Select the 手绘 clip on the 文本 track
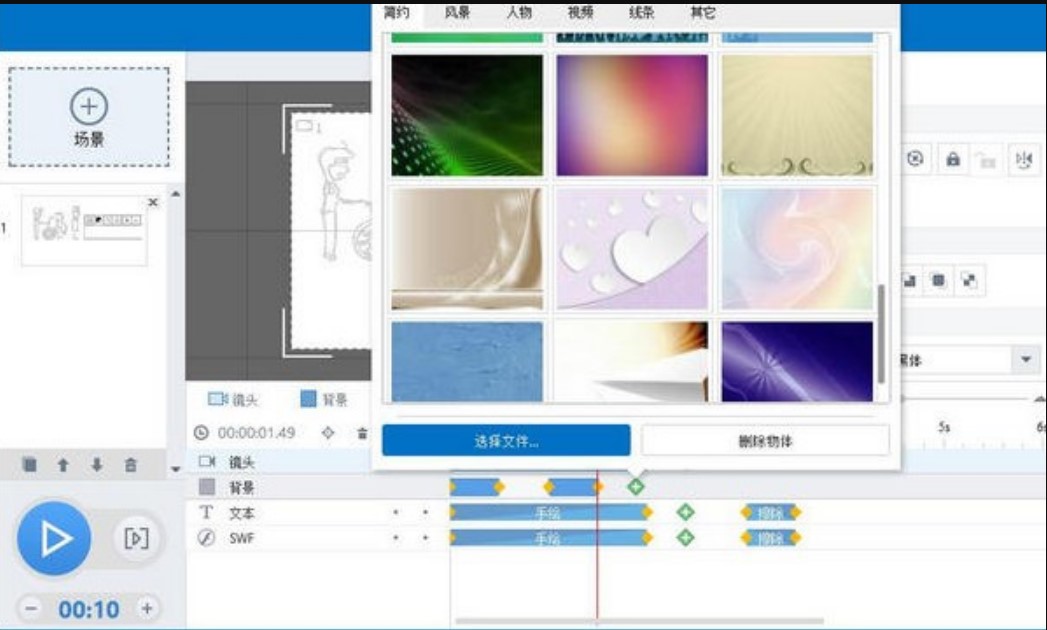 coord(549,512)
